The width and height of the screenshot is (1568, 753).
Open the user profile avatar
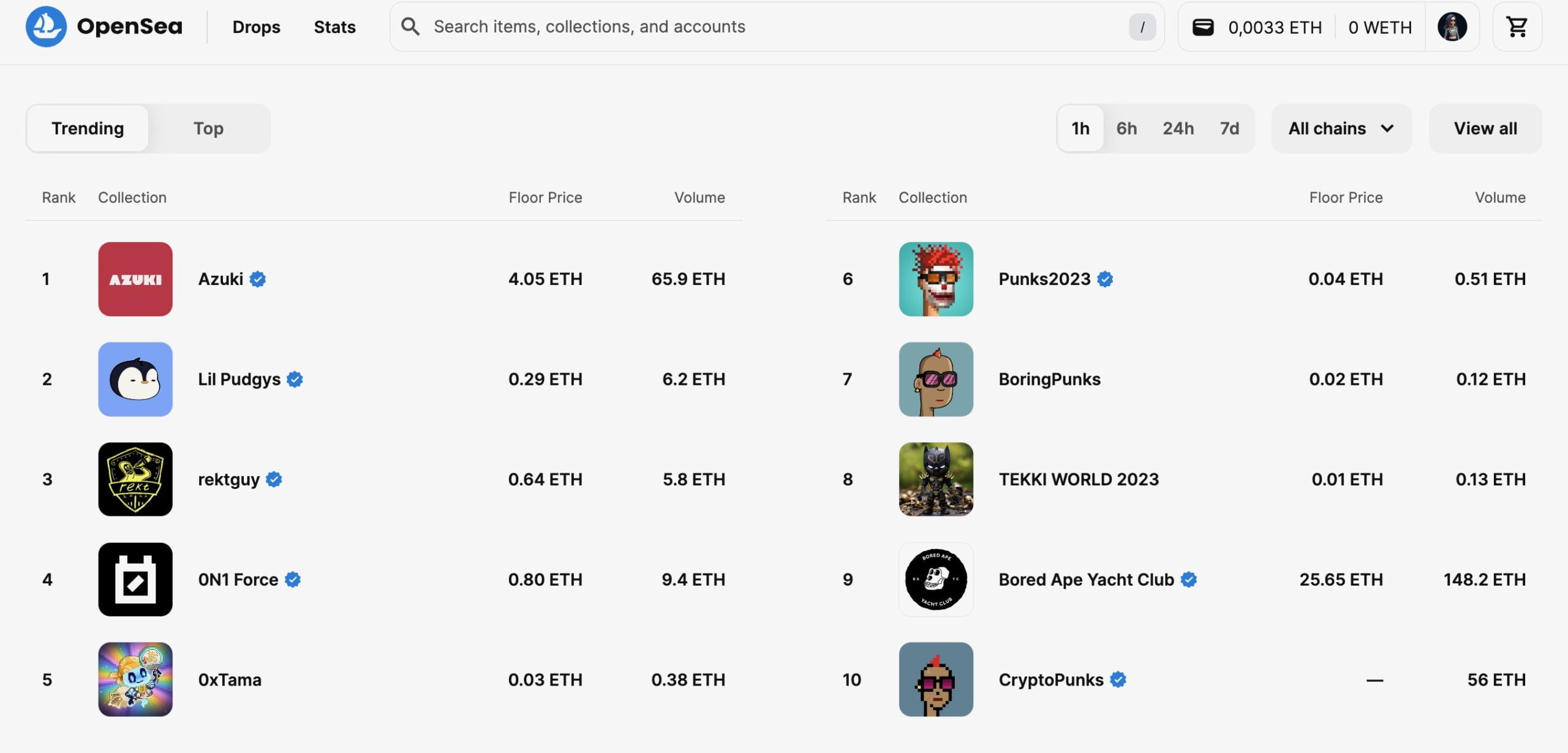(x=1452, y=27)
